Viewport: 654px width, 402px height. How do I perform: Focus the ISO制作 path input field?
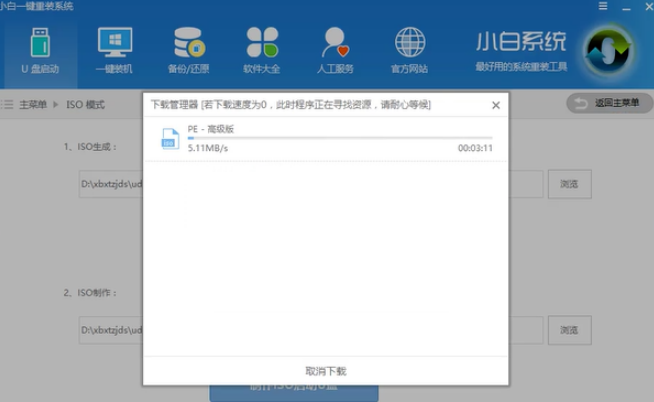point(110,330)
